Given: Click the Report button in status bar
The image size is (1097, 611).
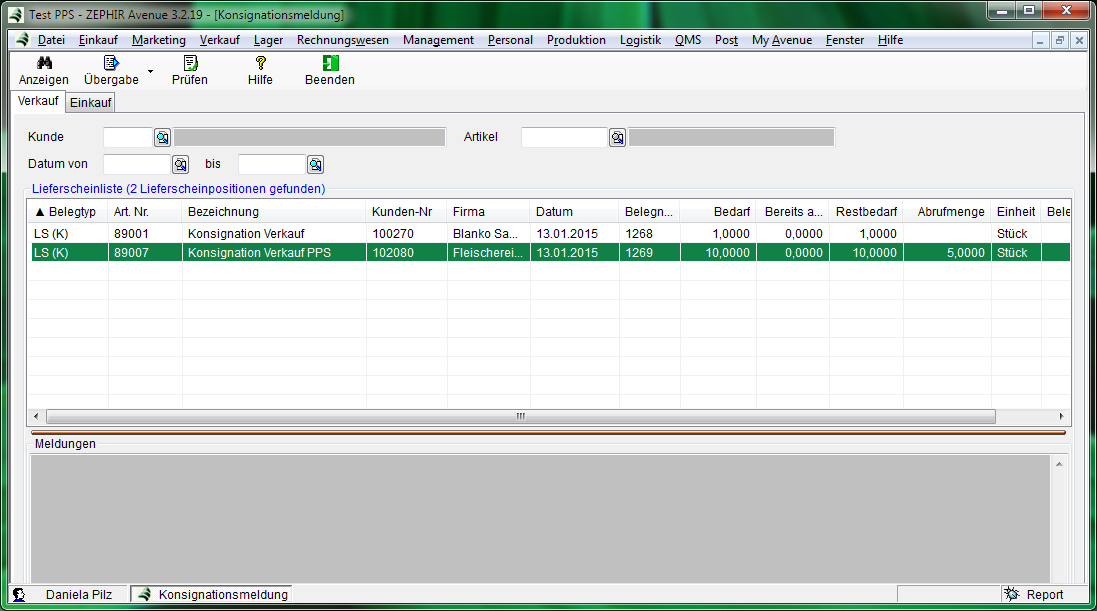Looking at the screenshot, I should [1035, 594].
